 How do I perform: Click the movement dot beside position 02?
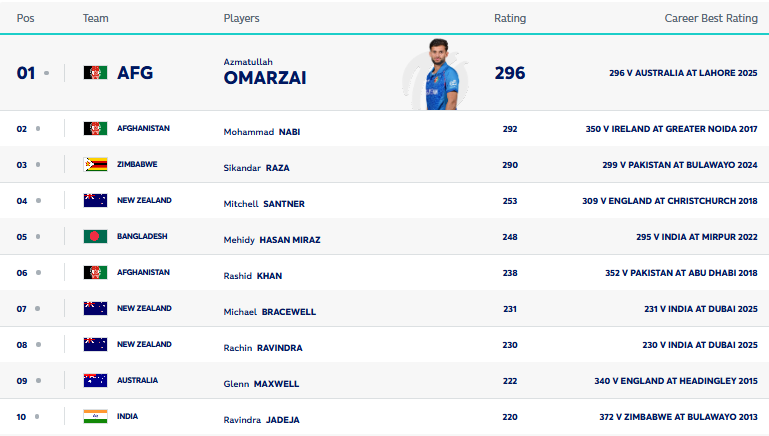point(38,129)
